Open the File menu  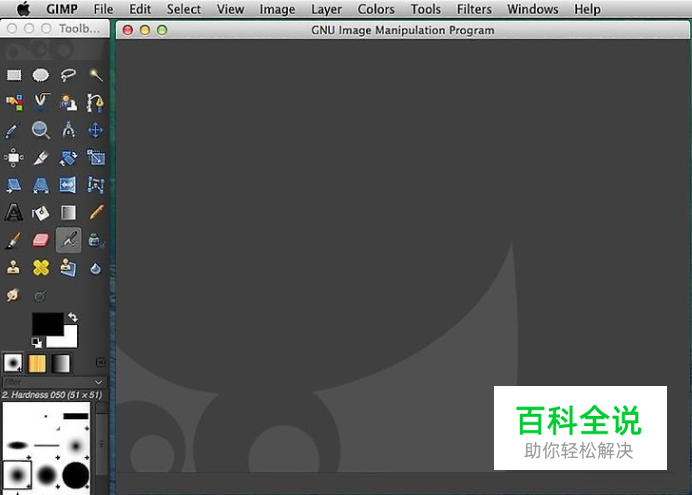[103, 9]
